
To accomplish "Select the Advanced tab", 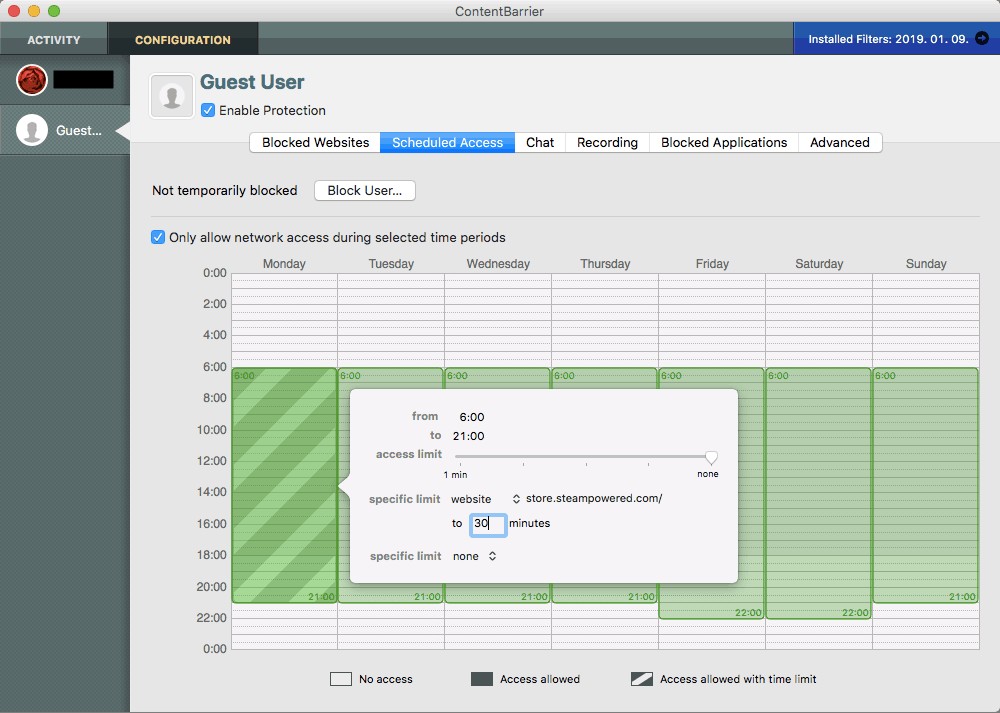I will [x=839, y=142].
